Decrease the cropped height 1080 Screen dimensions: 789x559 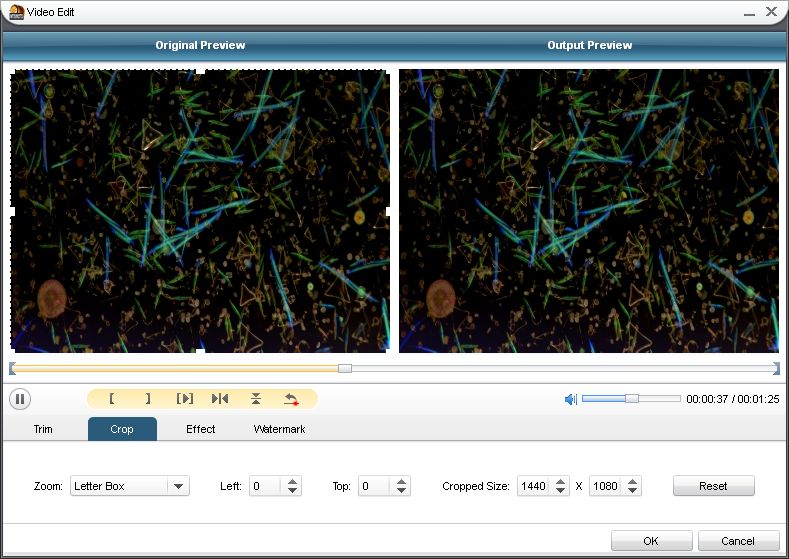[633, 491]
